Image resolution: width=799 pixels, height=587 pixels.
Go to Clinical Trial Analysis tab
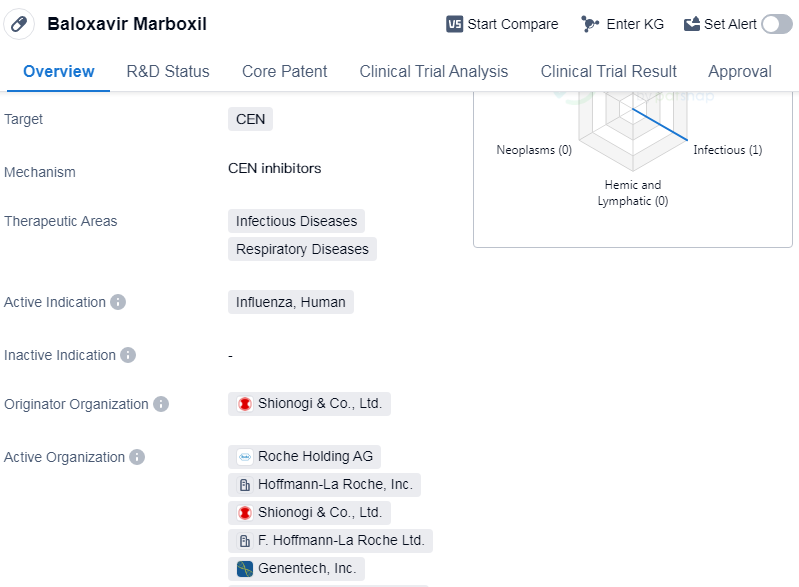[434, 72]
